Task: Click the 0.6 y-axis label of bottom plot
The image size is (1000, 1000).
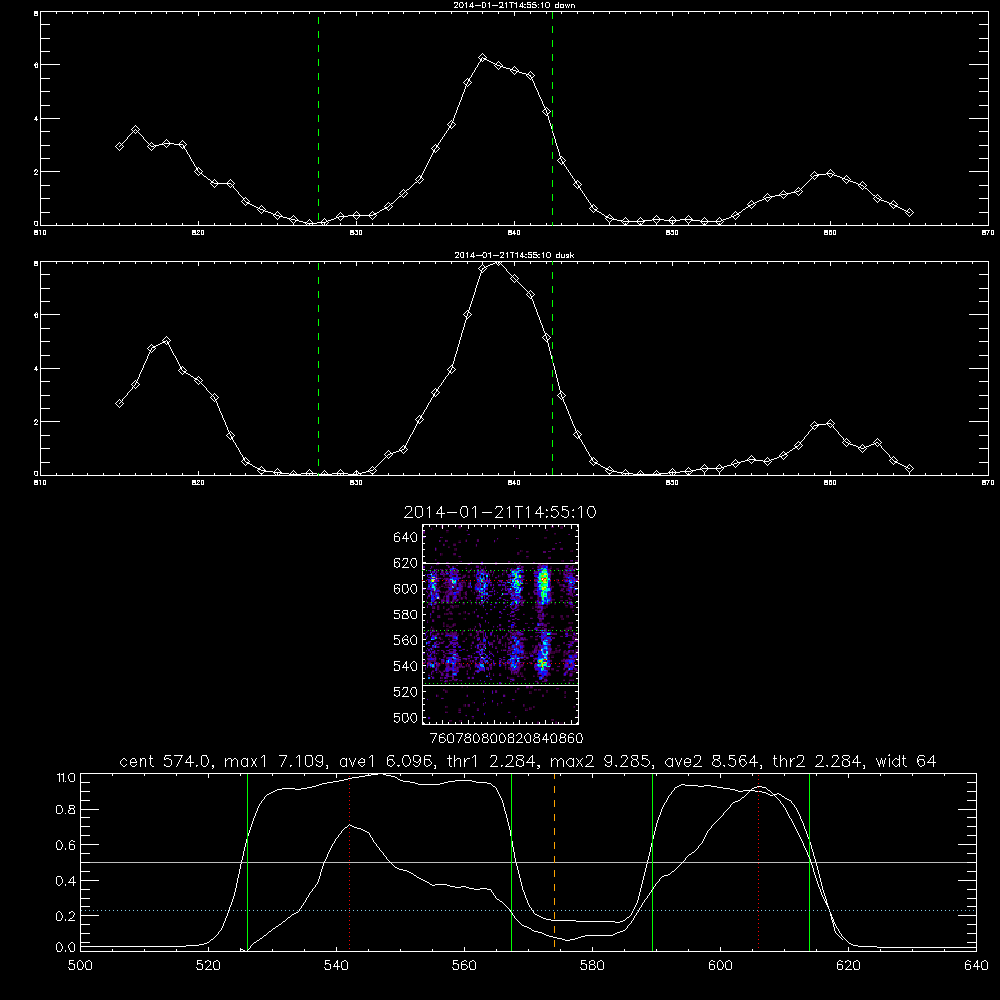Action: click(x=66, y=845)
